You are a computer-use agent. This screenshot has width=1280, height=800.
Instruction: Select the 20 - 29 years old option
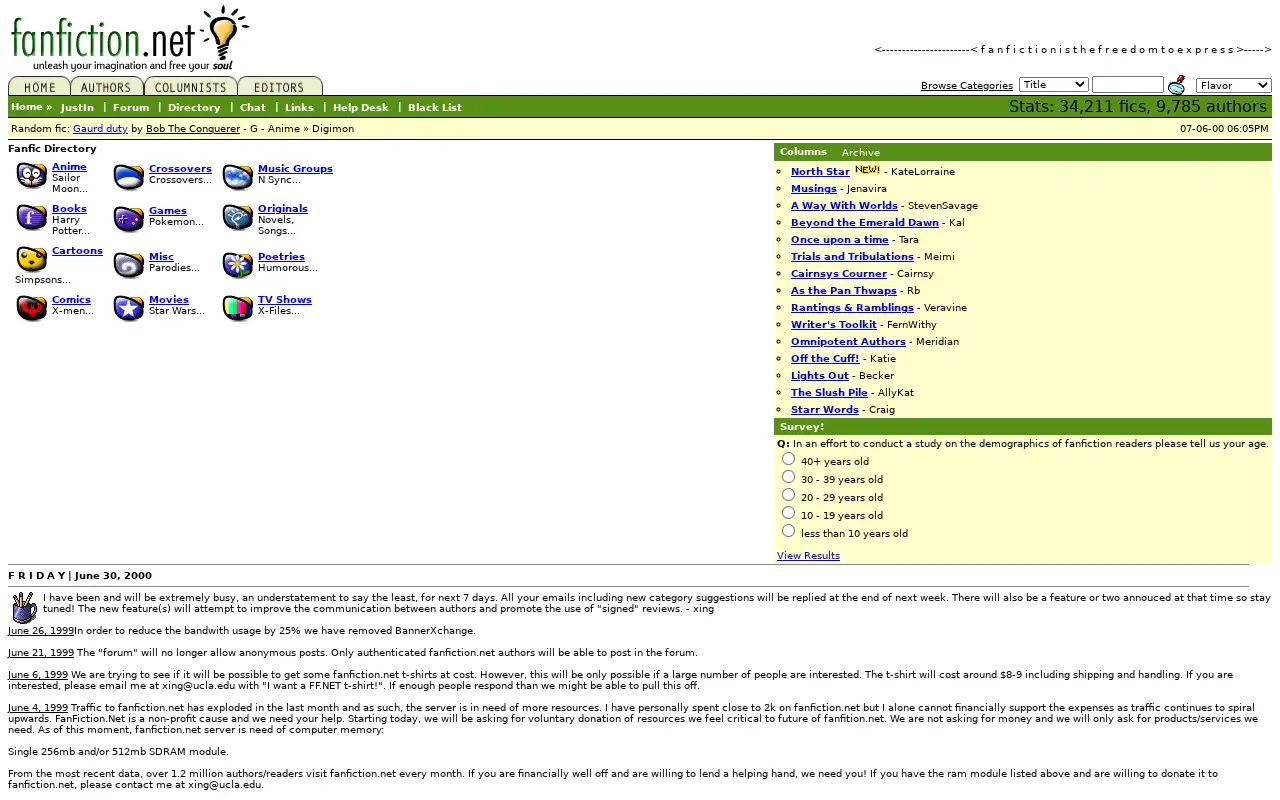pos(788,495)
